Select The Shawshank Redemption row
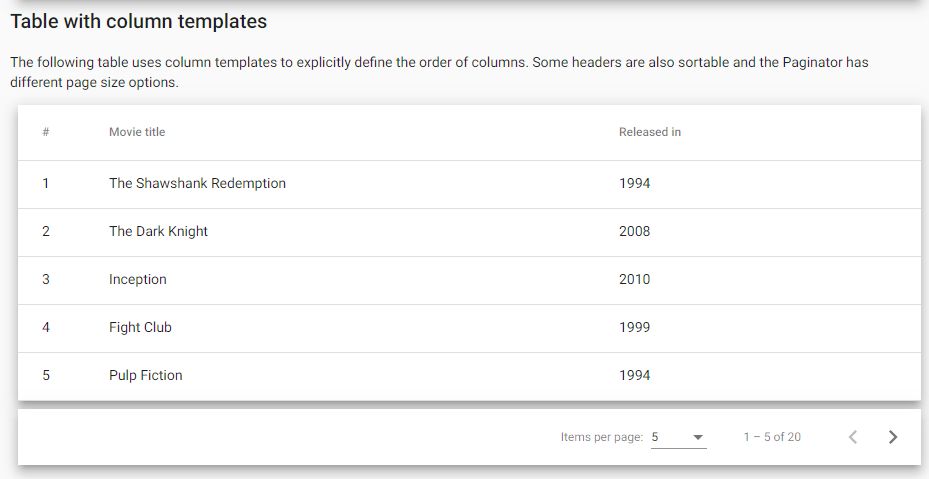The height and width of the screenshot is (479, 929). [469, 184]
